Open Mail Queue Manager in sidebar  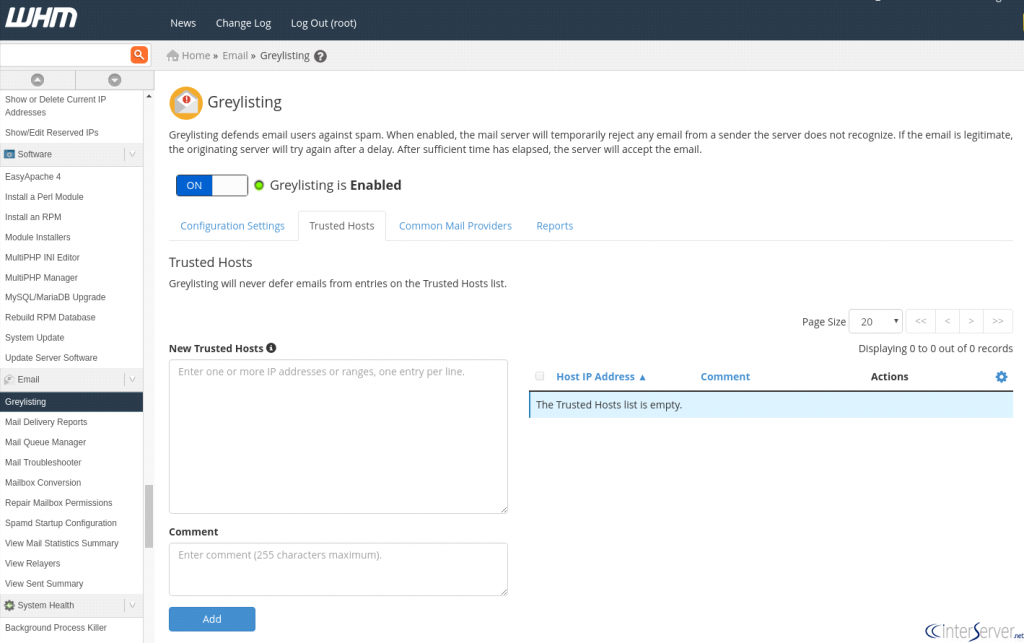pos(45,442)
